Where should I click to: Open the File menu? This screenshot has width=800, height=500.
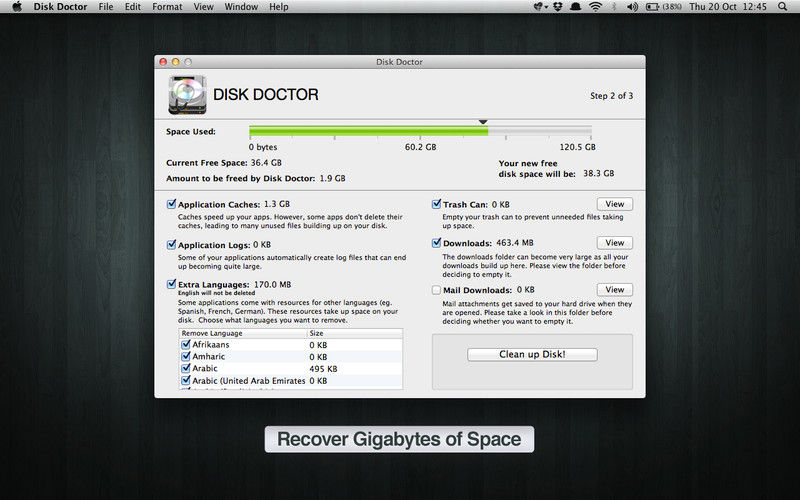(106, 7)
